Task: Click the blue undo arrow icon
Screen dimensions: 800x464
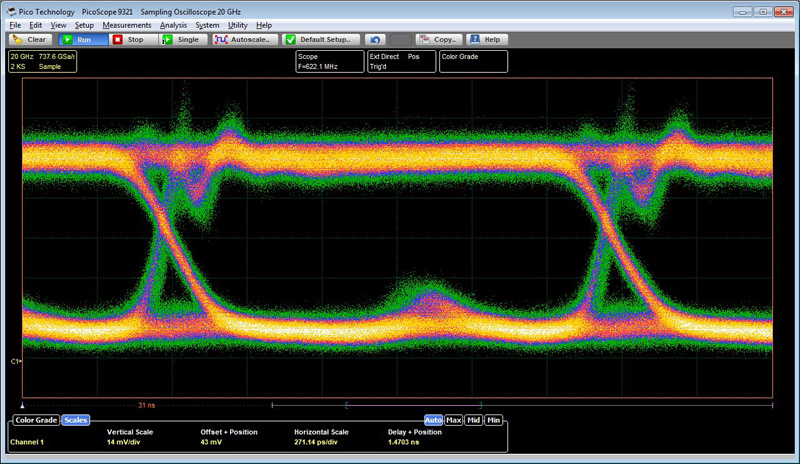Action: (x=375, y=39)
